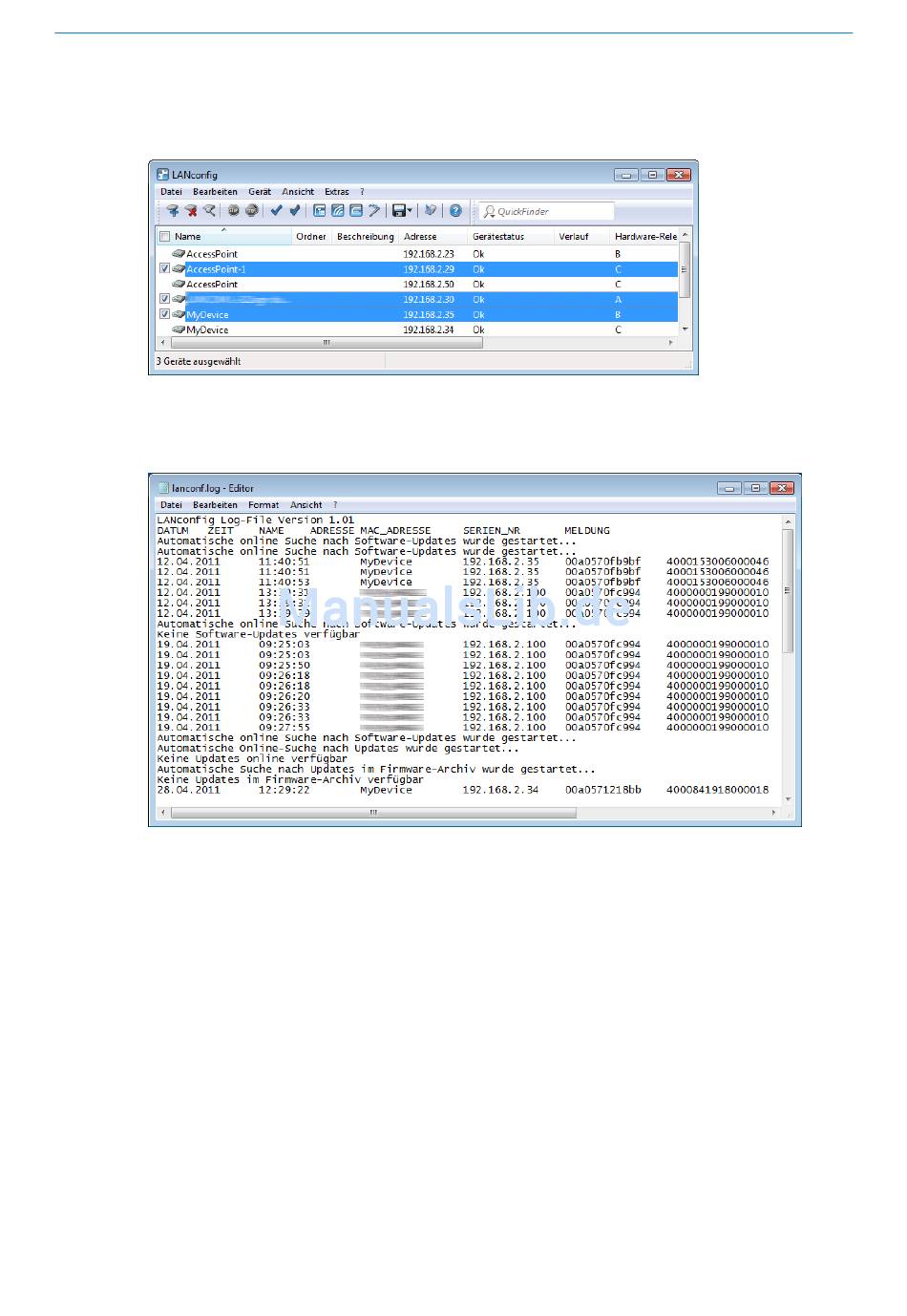
Task: Sort by the Verlauf column header
Action: point(582,236)
